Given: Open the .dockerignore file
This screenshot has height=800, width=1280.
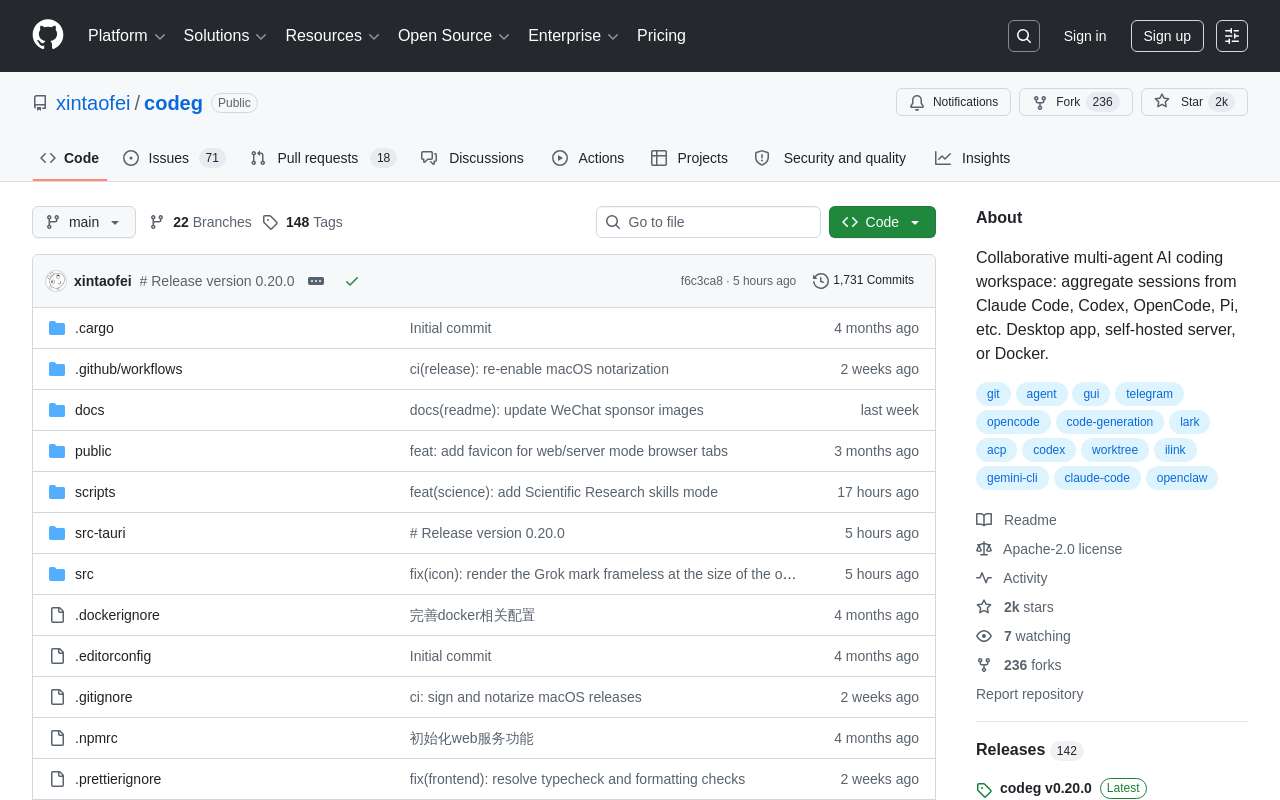Looking at the screenshot, I should 117,615.
